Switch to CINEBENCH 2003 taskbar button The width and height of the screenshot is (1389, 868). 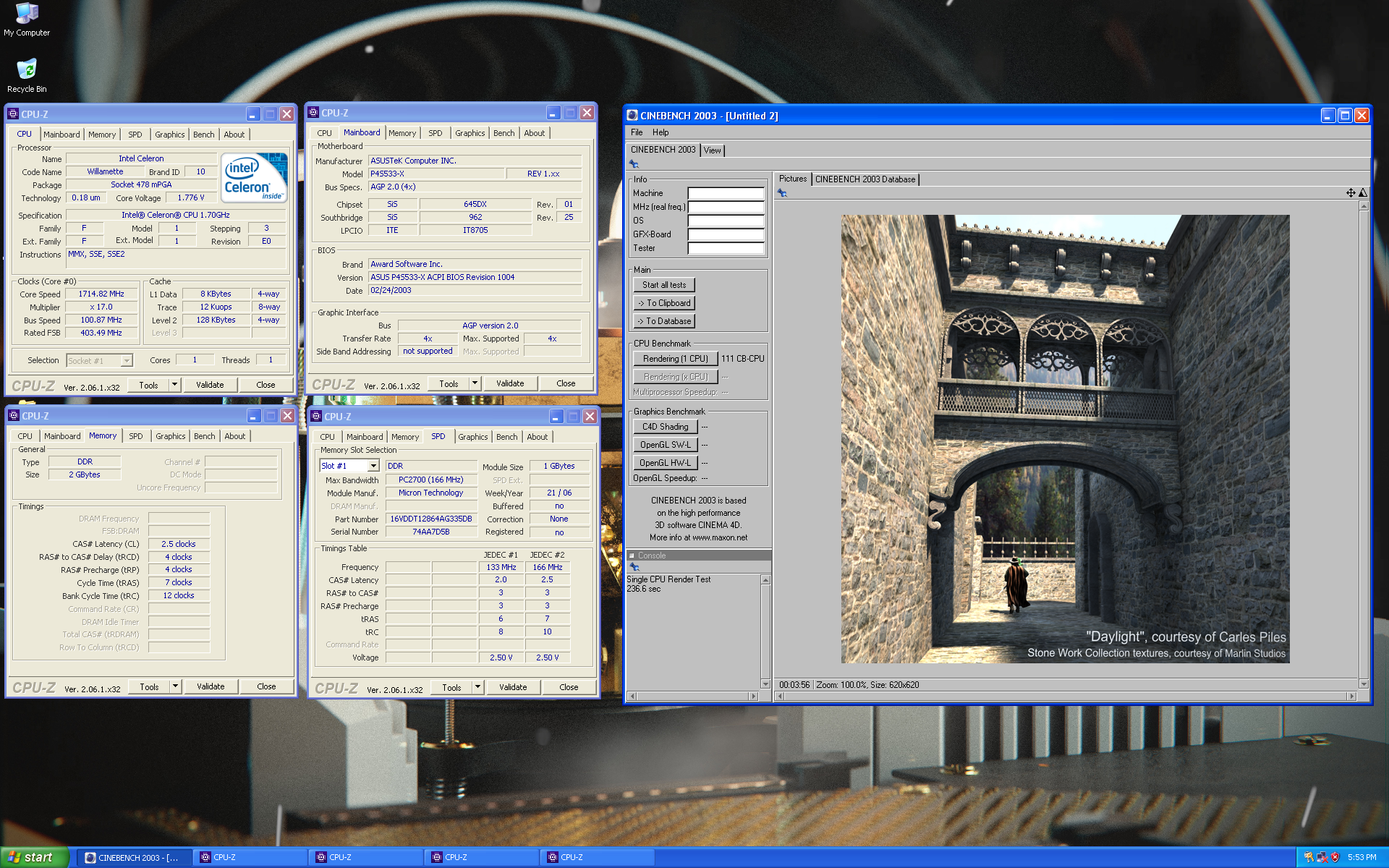tap(134, 858)
